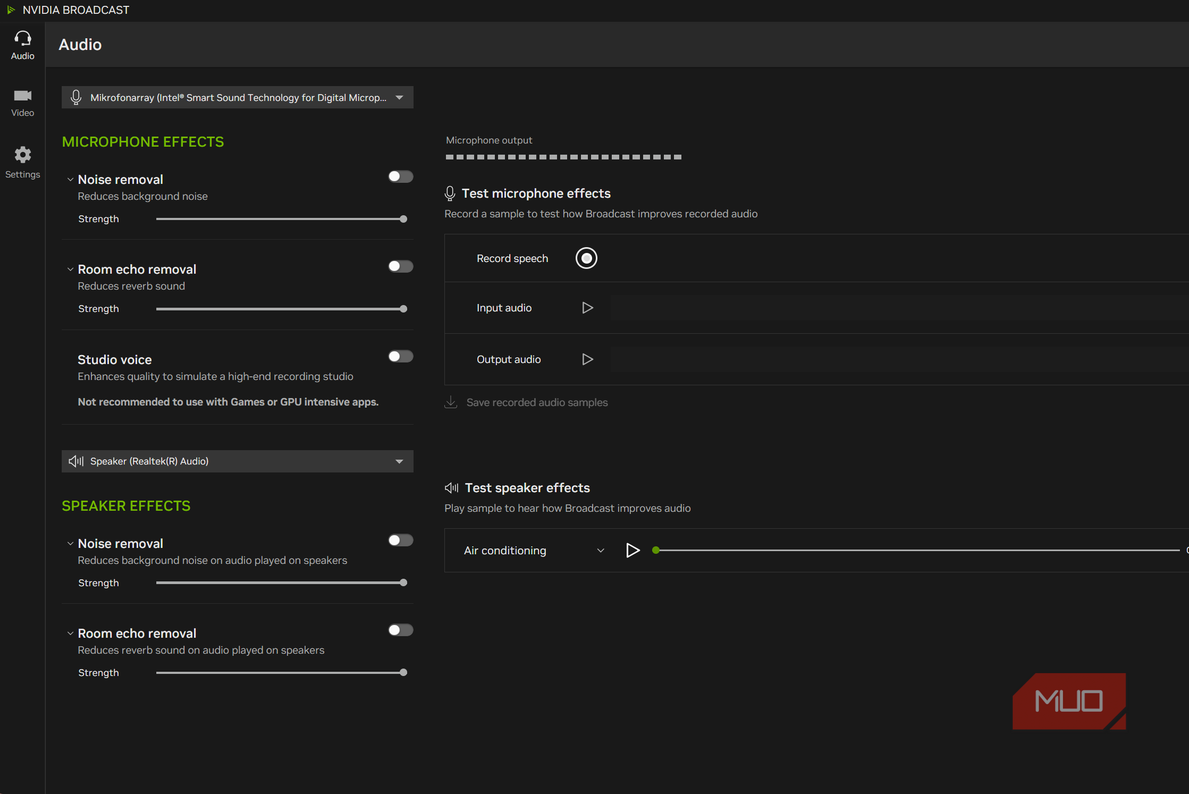The width and height of the screenshot is (1189, 794).
Task: Click Save recorded audio samples link
Action: [x=537, y=403]
